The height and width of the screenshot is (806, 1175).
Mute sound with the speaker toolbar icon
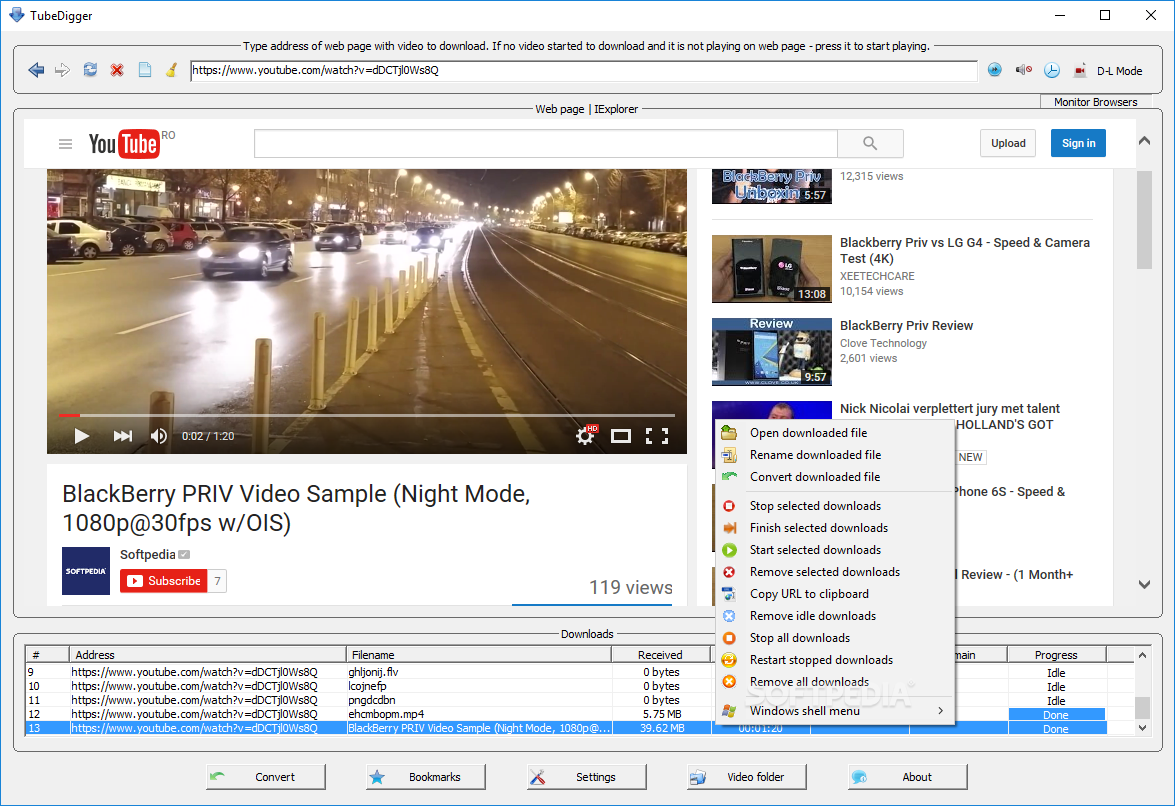[1024, 70]
